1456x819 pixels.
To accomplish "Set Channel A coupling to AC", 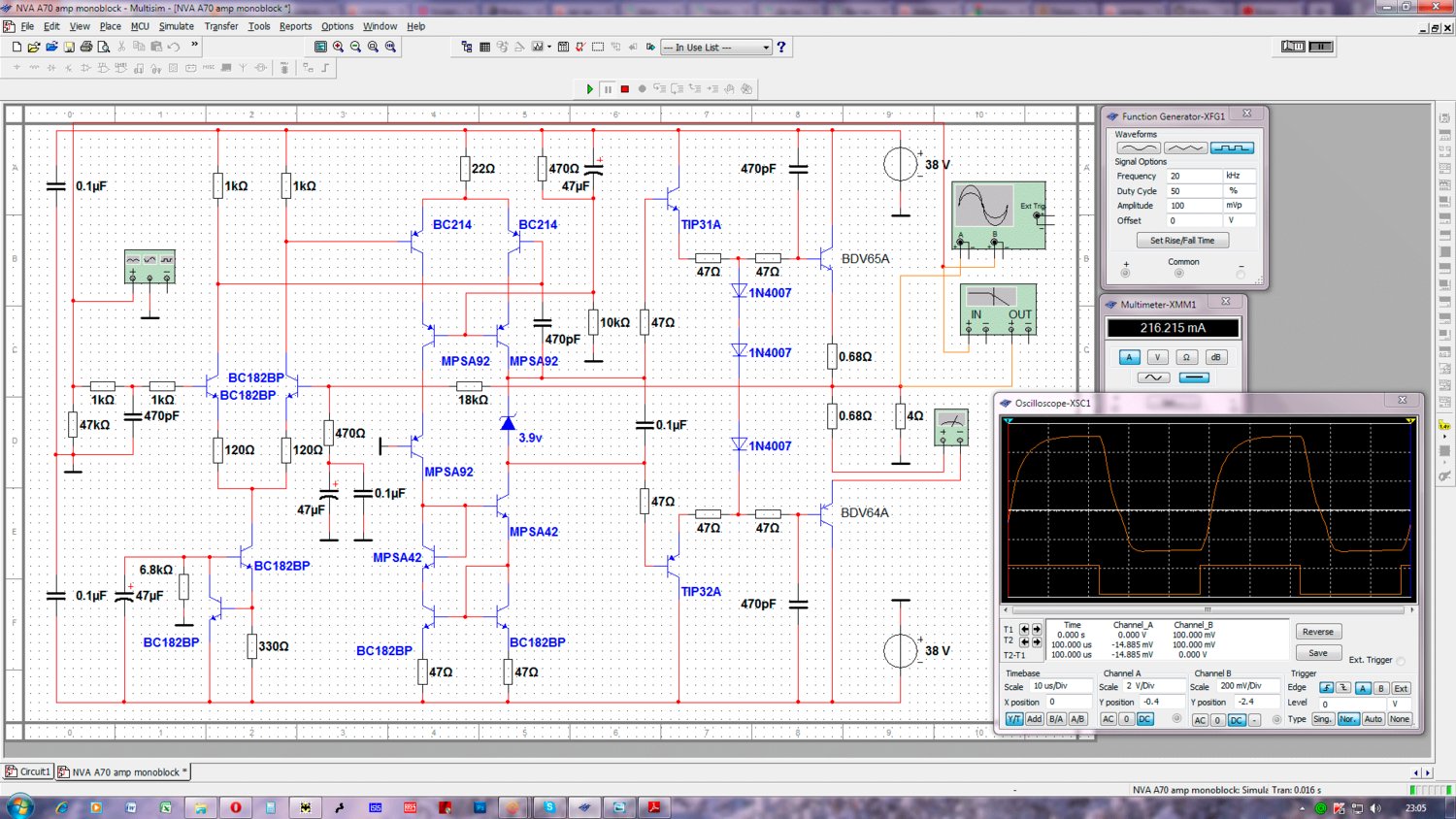I will tap(1109, 719).
